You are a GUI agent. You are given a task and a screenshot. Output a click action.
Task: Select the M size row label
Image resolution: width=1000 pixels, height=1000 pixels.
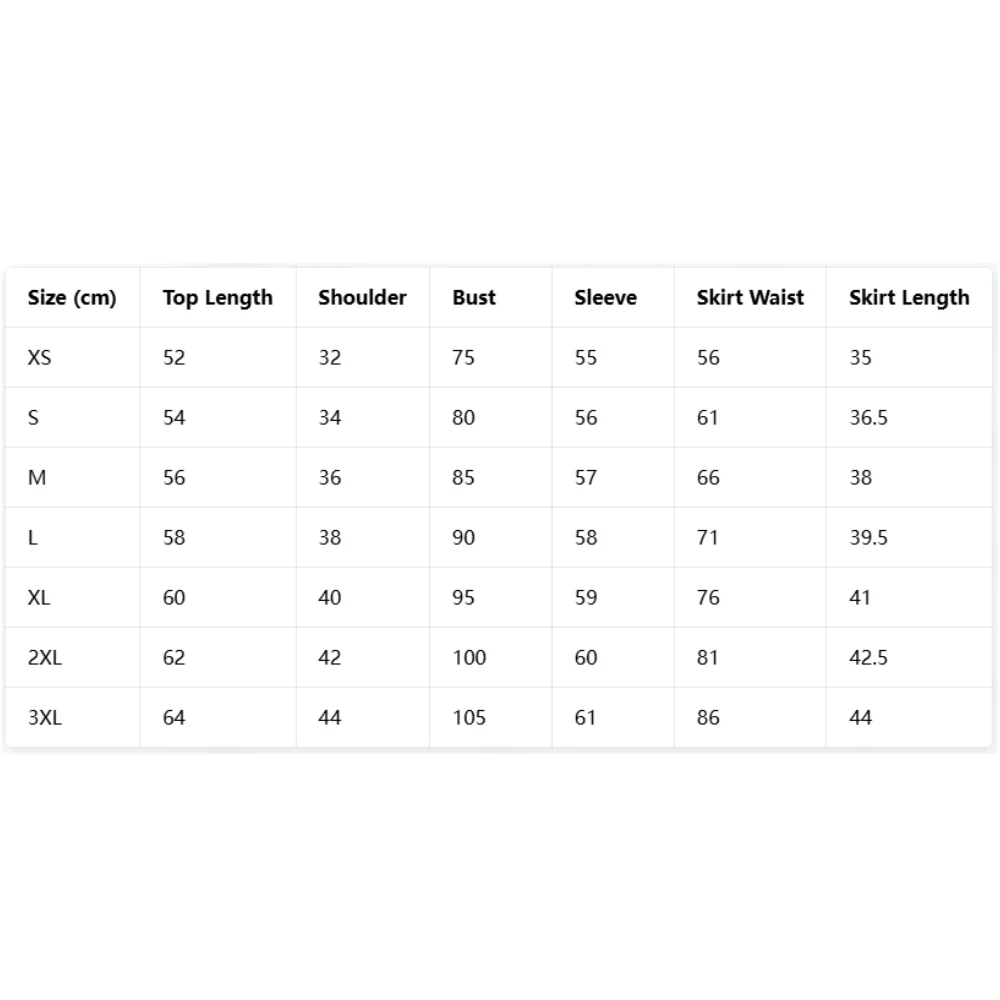(x=37, y=477)
